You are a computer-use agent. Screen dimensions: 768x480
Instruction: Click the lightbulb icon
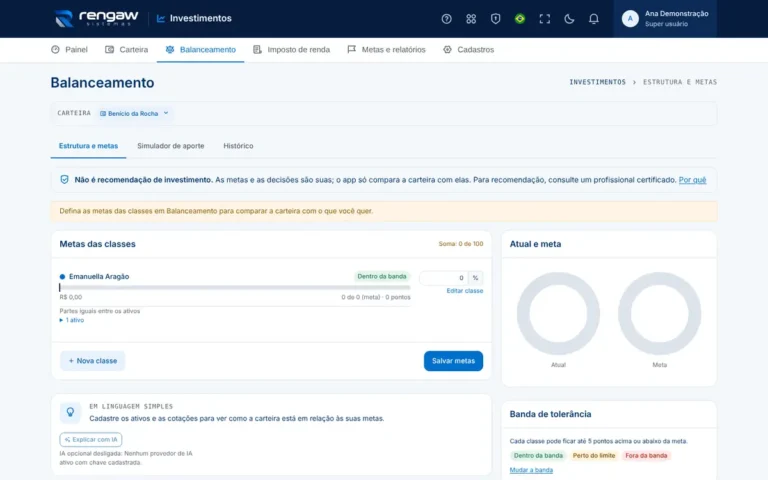[x=70, y=412]
